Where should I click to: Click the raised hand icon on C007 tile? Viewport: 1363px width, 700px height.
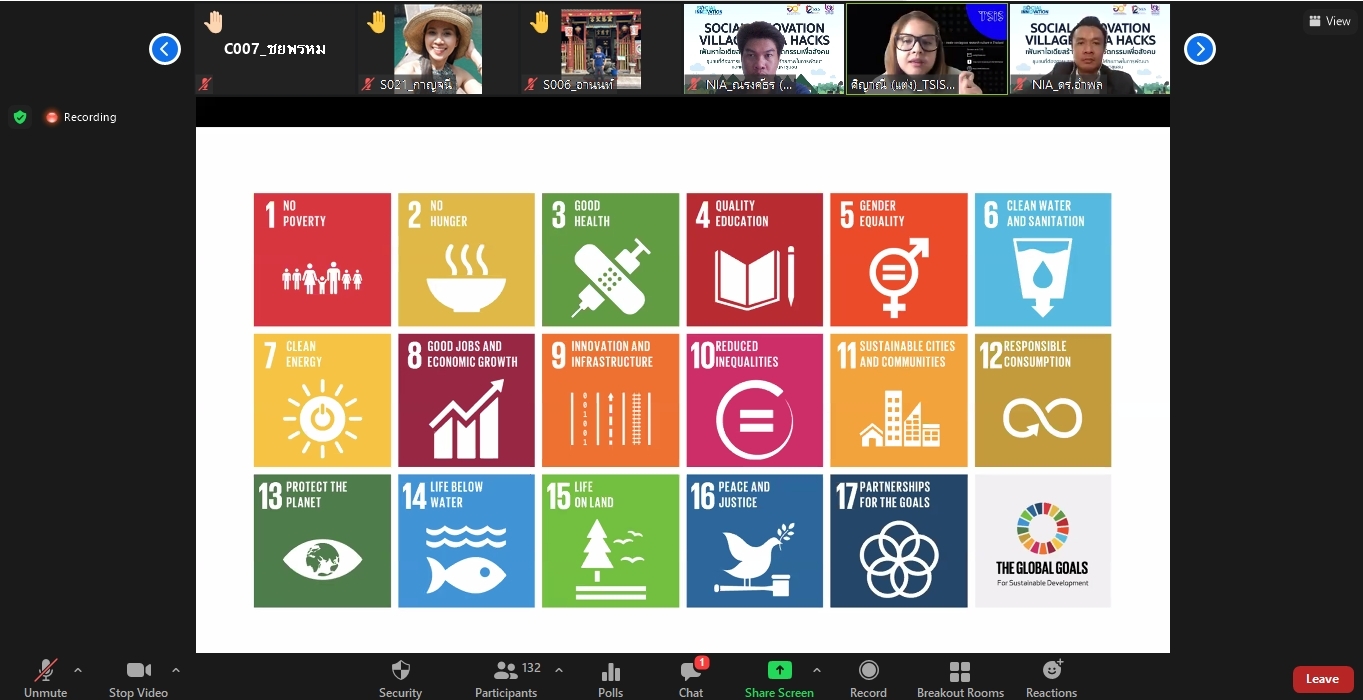pyautogui.click(x=214, y=22)
